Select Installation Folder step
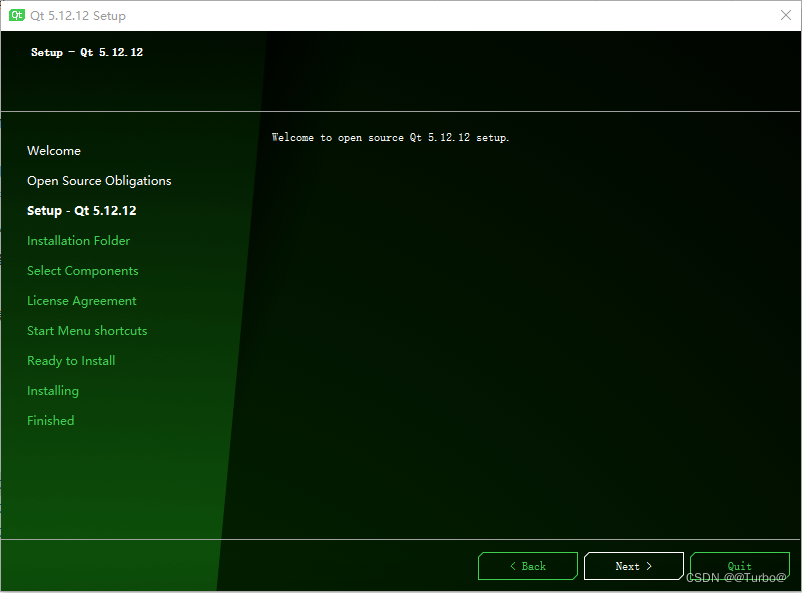Screen dimensions: 802x593 coord(78,241)
